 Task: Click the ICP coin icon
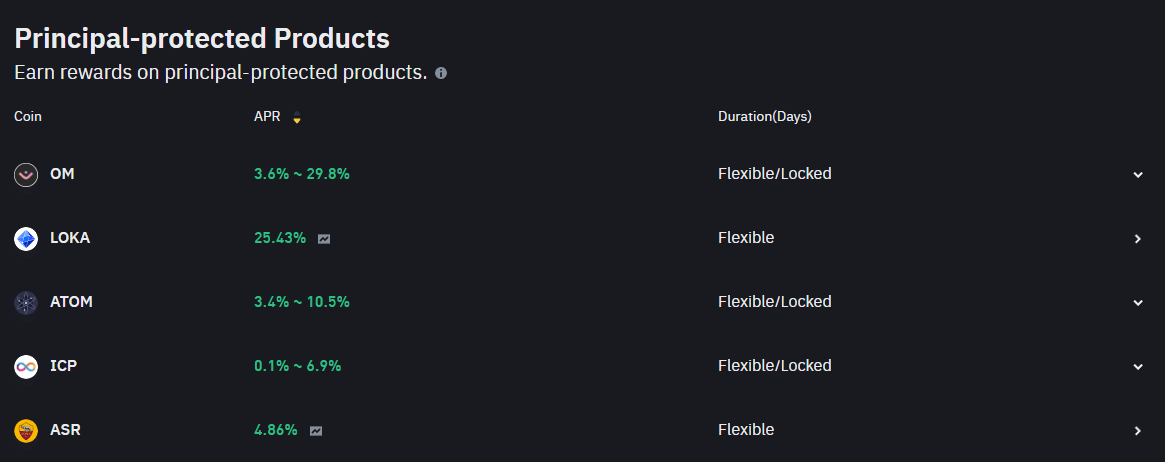pyautogui.click(x=26, y=367)
